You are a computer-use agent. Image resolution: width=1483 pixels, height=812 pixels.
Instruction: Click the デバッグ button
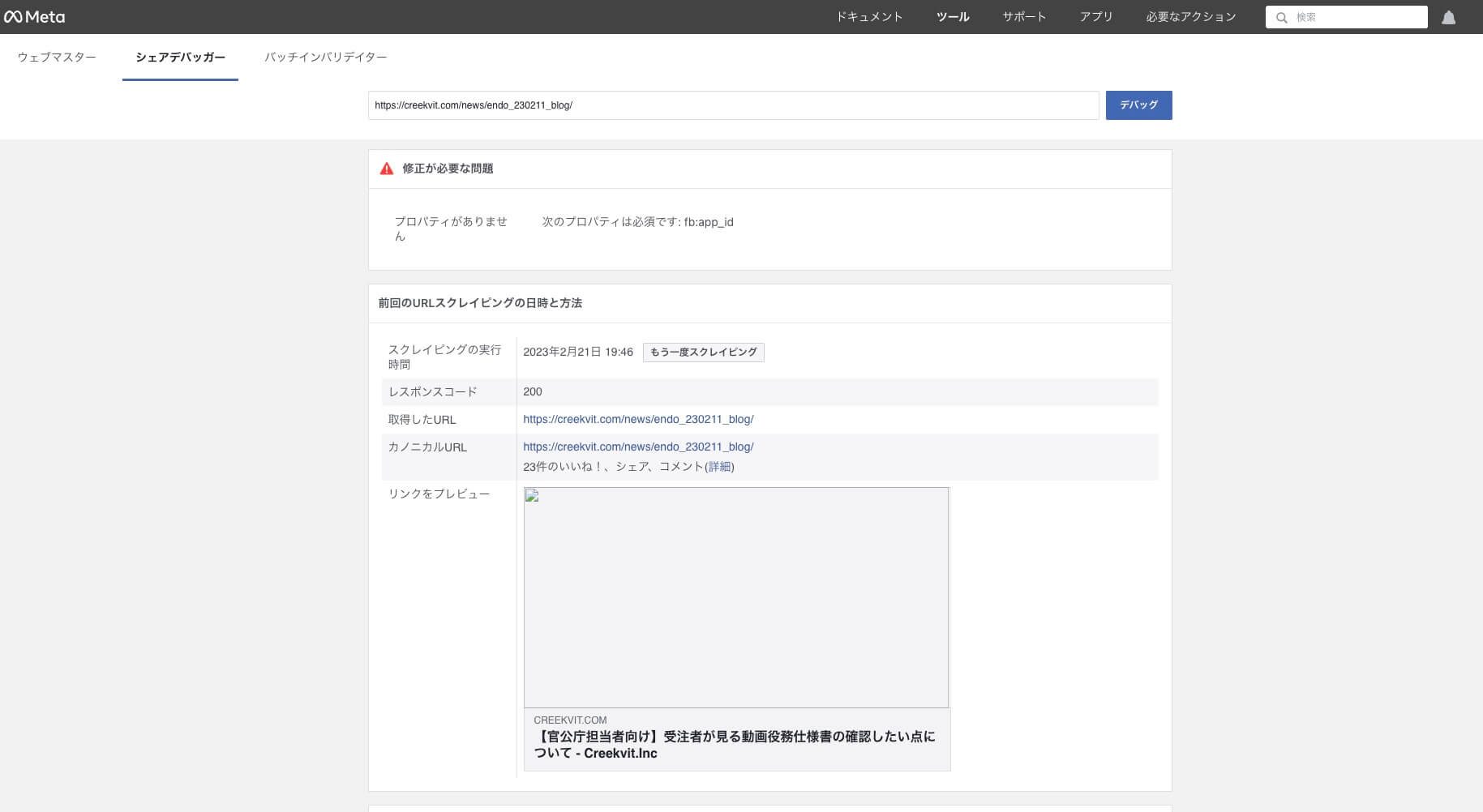tap(1138, 105)
